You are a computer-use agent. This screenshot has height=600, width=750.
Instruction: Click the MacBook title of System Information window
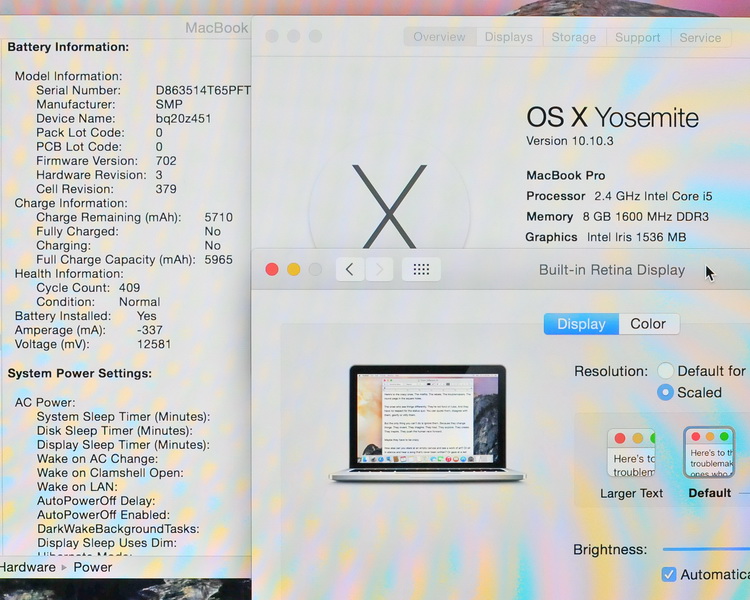tap(217, 28)
